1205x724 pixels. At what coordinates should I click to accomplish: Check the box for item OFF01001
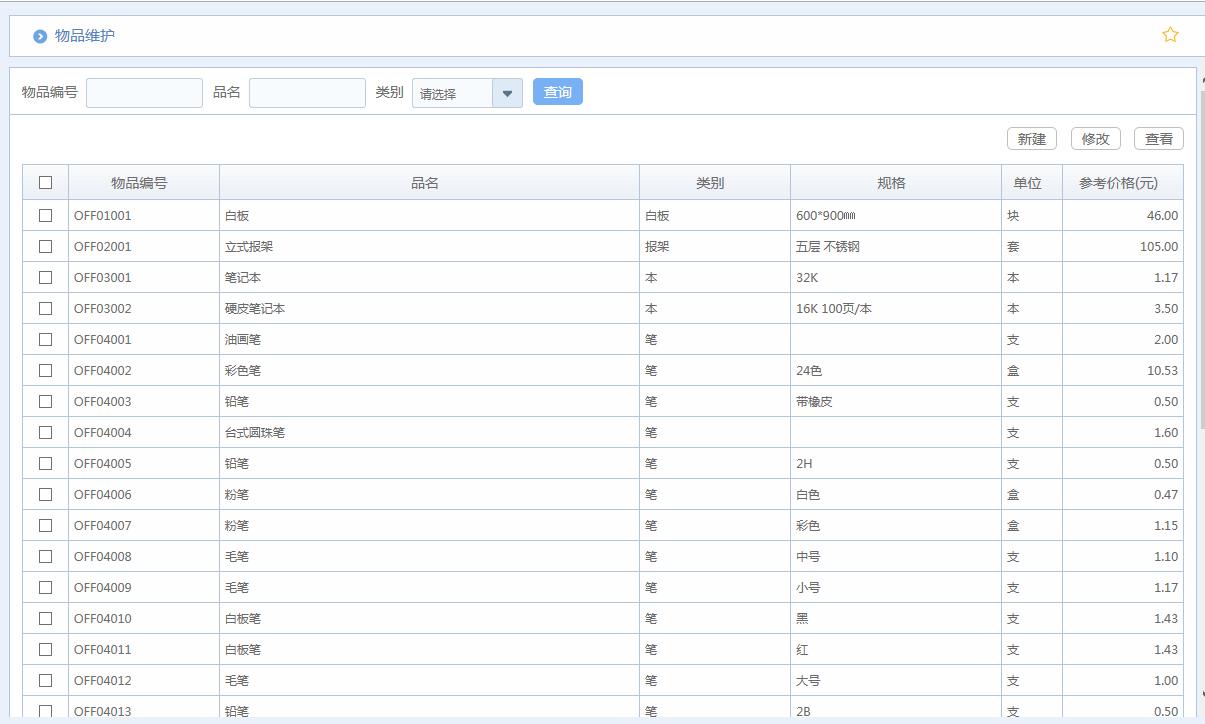[45, 215]
